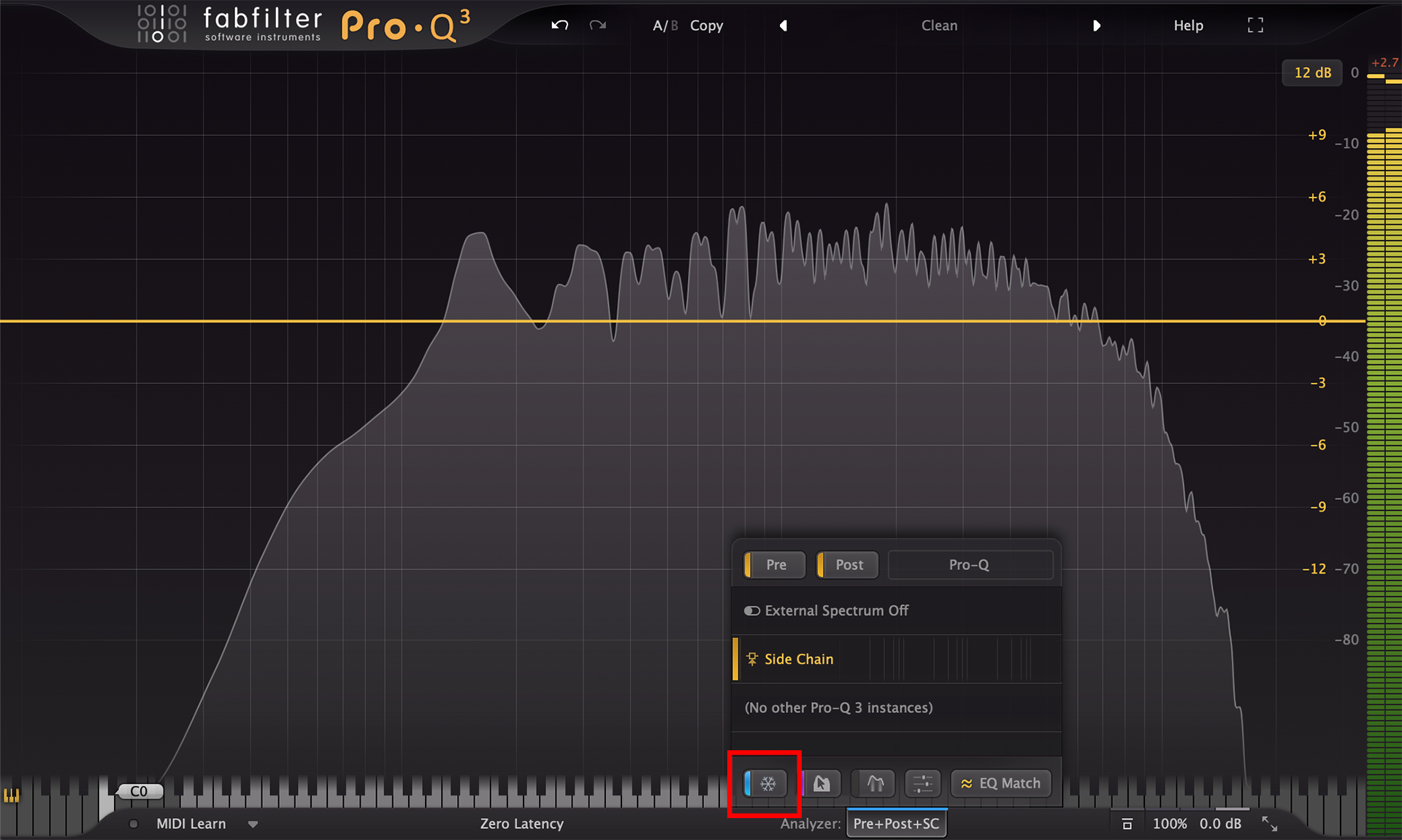Click the -80 analyzer scale label

(1347, 640)
